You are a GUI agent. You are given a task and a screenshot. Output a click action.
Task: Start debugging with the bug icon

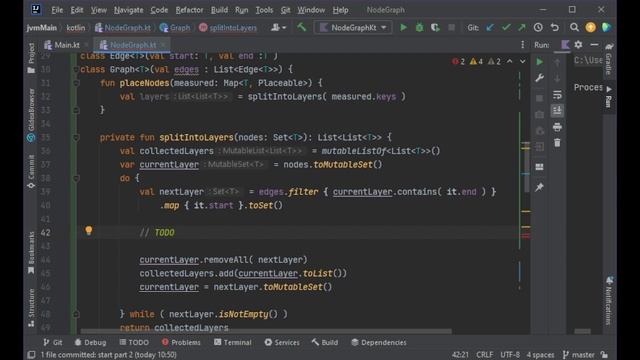click(x=419, y=27)
